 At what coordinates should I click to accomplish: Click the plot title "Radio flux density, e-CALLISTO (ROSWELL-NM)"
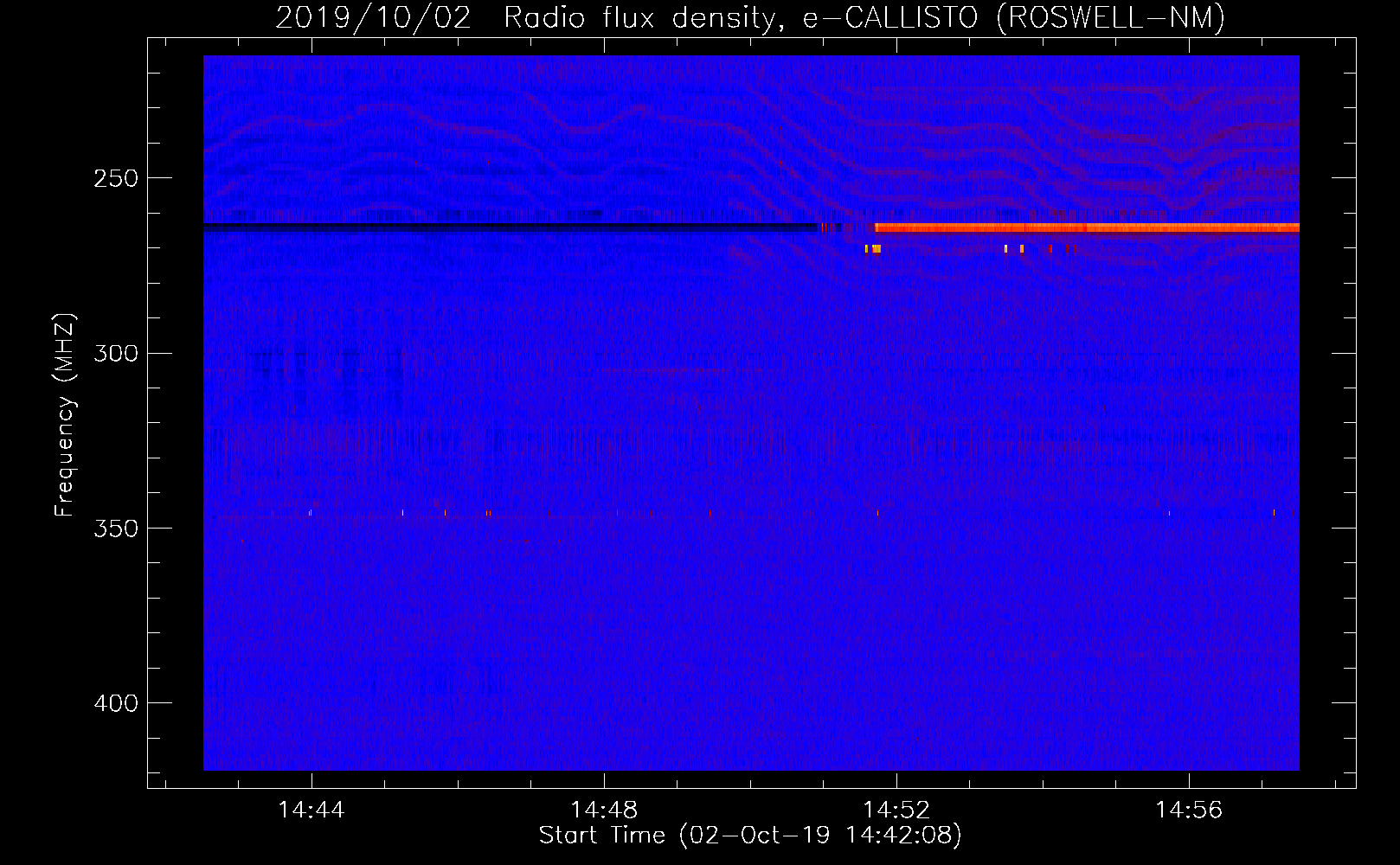coord(864,17)
